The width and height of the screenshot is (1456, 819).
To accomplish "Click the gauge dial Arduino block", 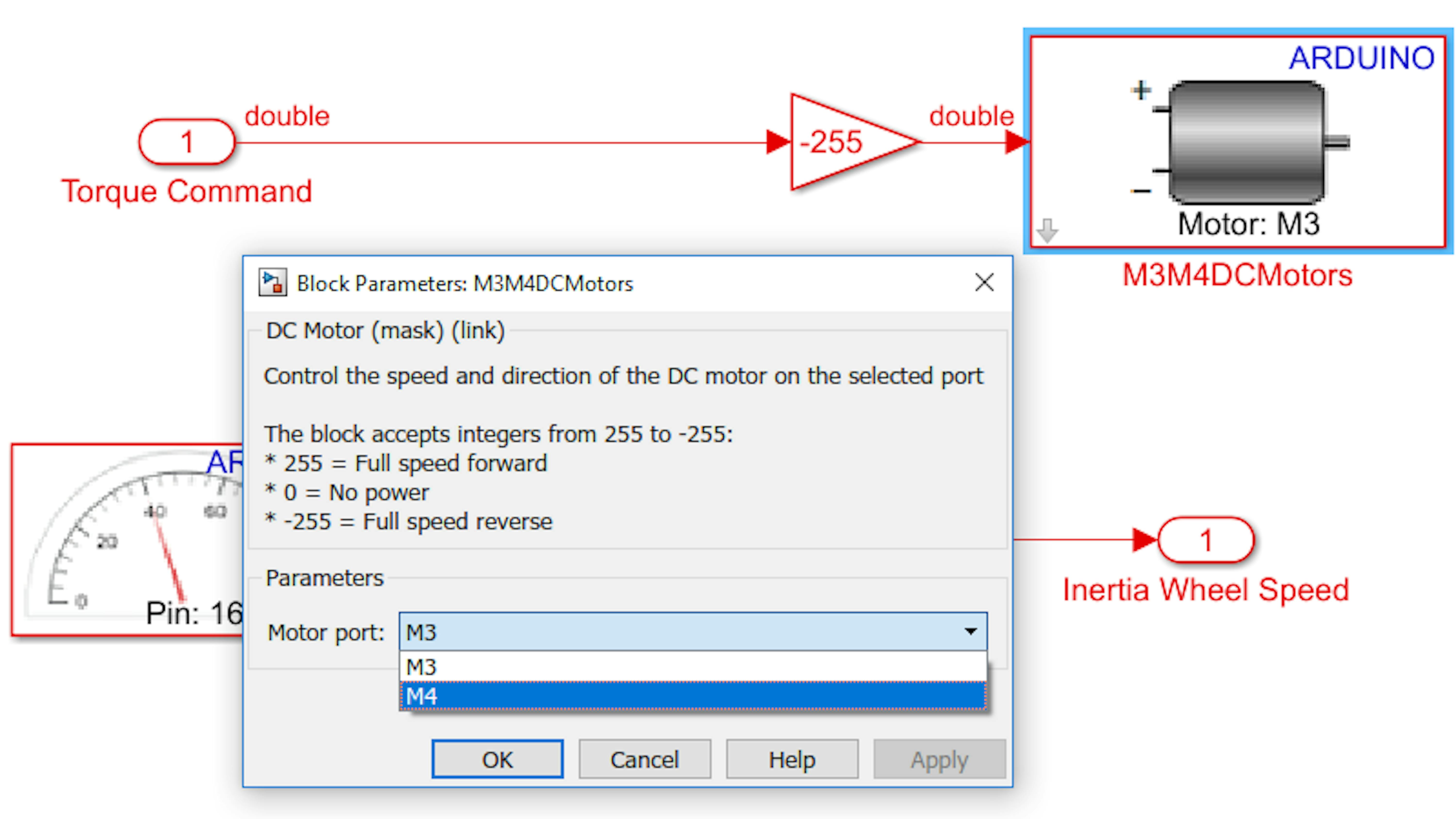I will click(128, 540).
